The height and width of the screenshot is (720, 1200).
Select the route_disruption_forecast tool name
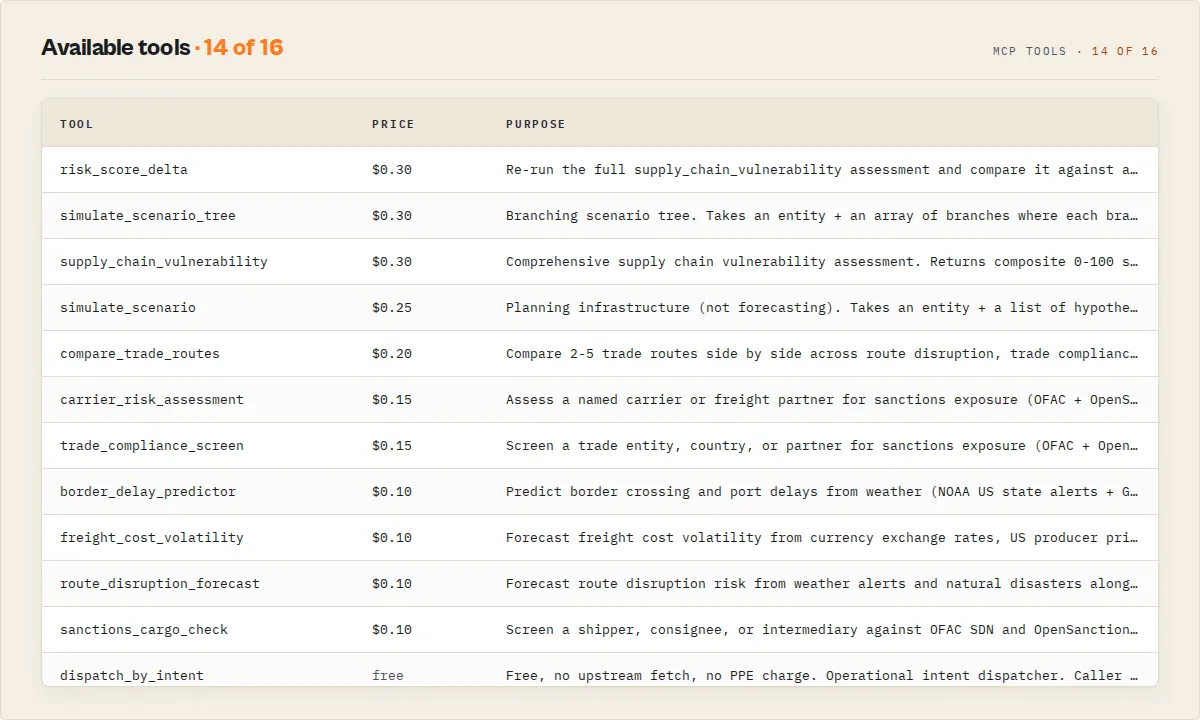coord(160,584)
